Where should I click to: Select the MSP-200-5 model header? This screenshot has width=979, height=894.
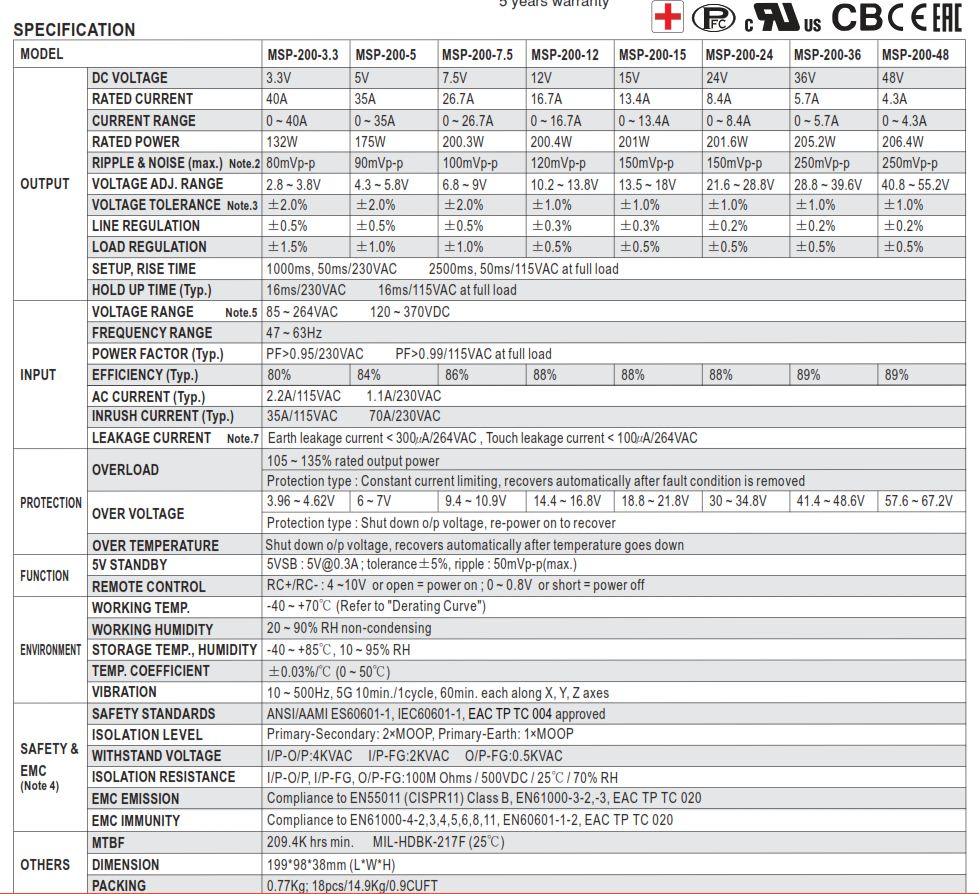point(386,55)
